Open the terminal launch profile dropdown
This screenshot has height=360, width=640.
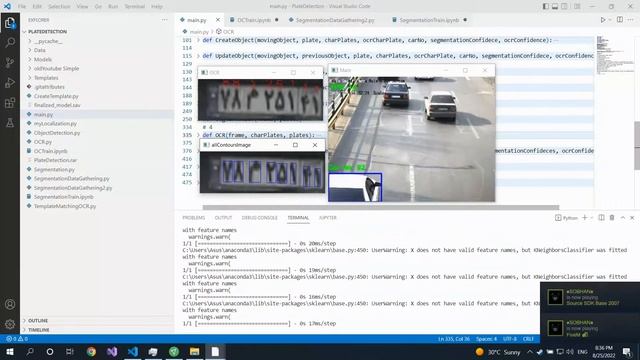point(591,218)
